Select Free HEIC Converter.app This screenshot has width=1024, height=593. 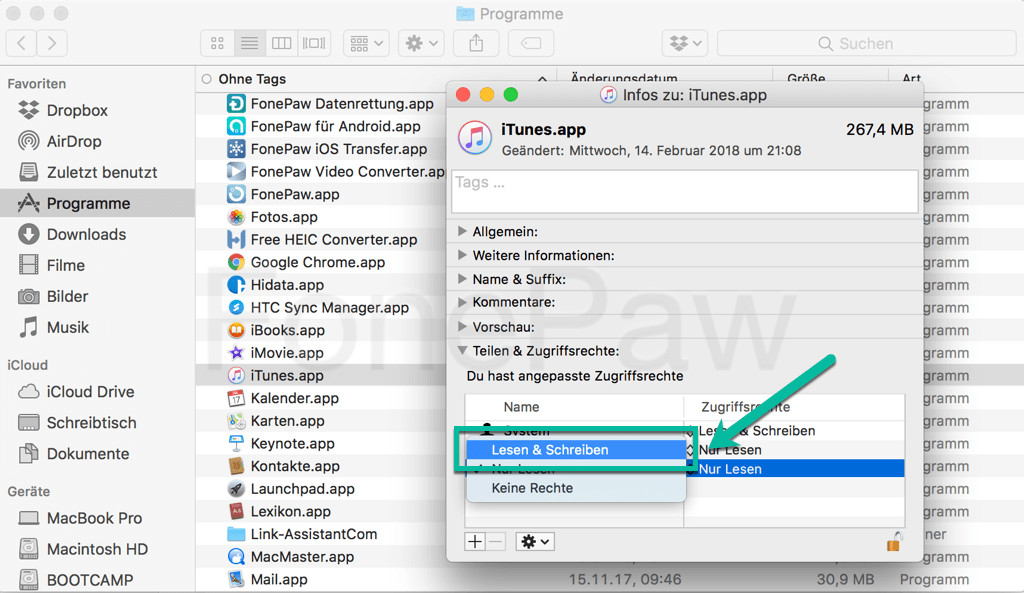click(333, 240)
